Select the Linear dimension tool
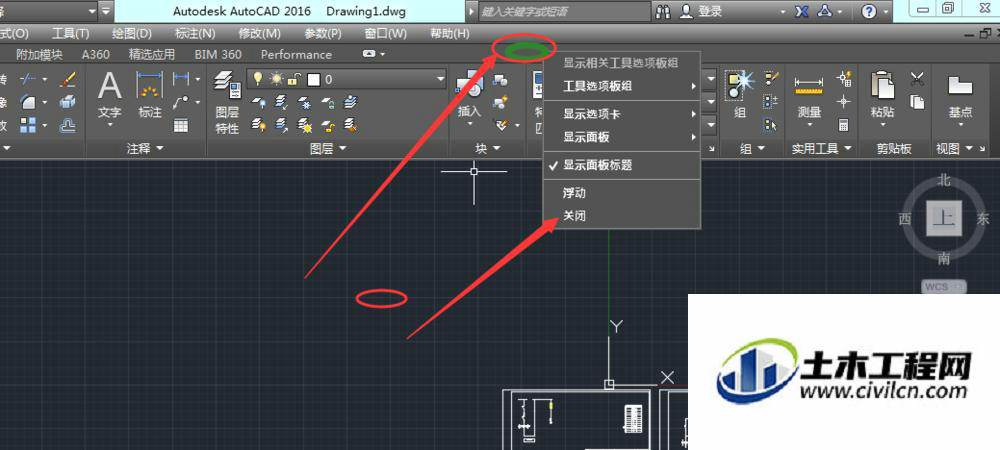The width and height of the screenshot is (1000, 450). pos(182,79)
